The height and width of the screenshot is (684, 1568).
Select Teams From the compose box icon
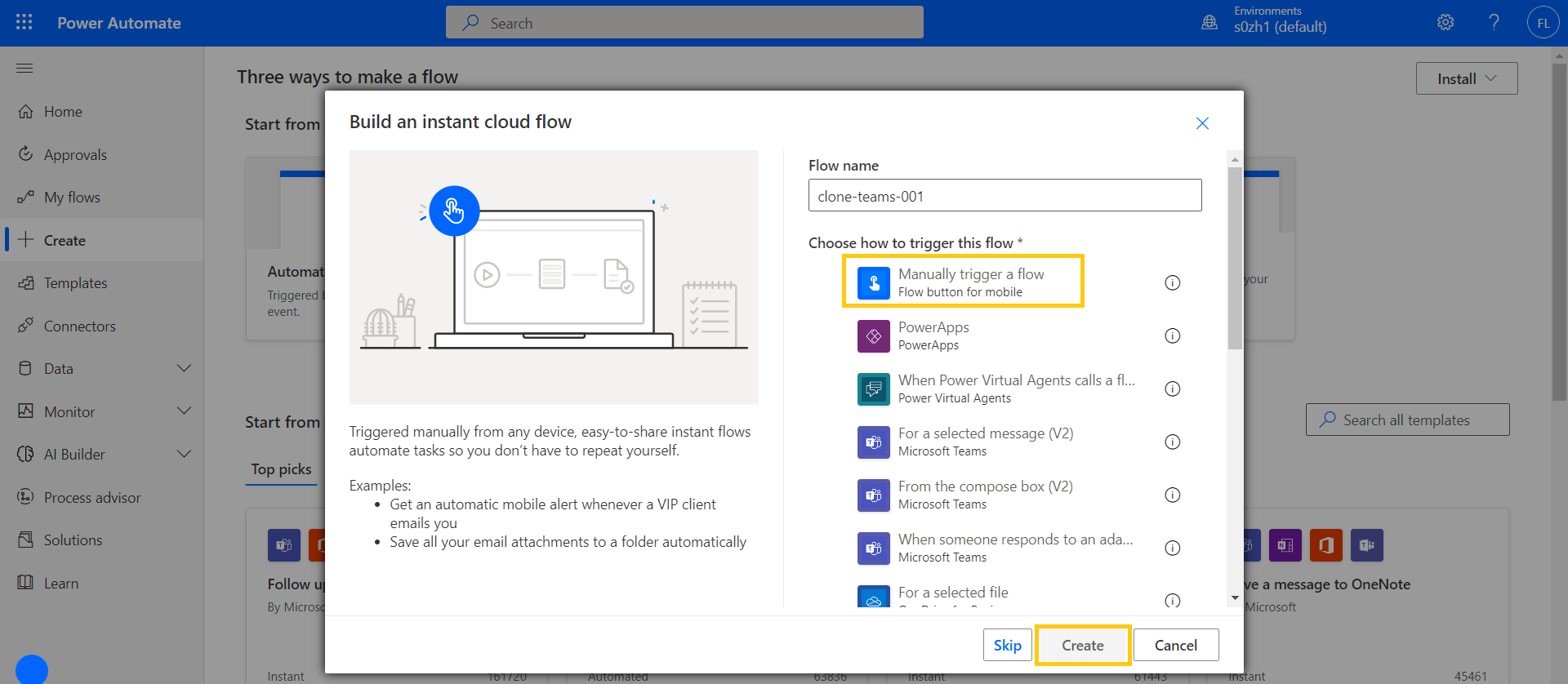873,495
